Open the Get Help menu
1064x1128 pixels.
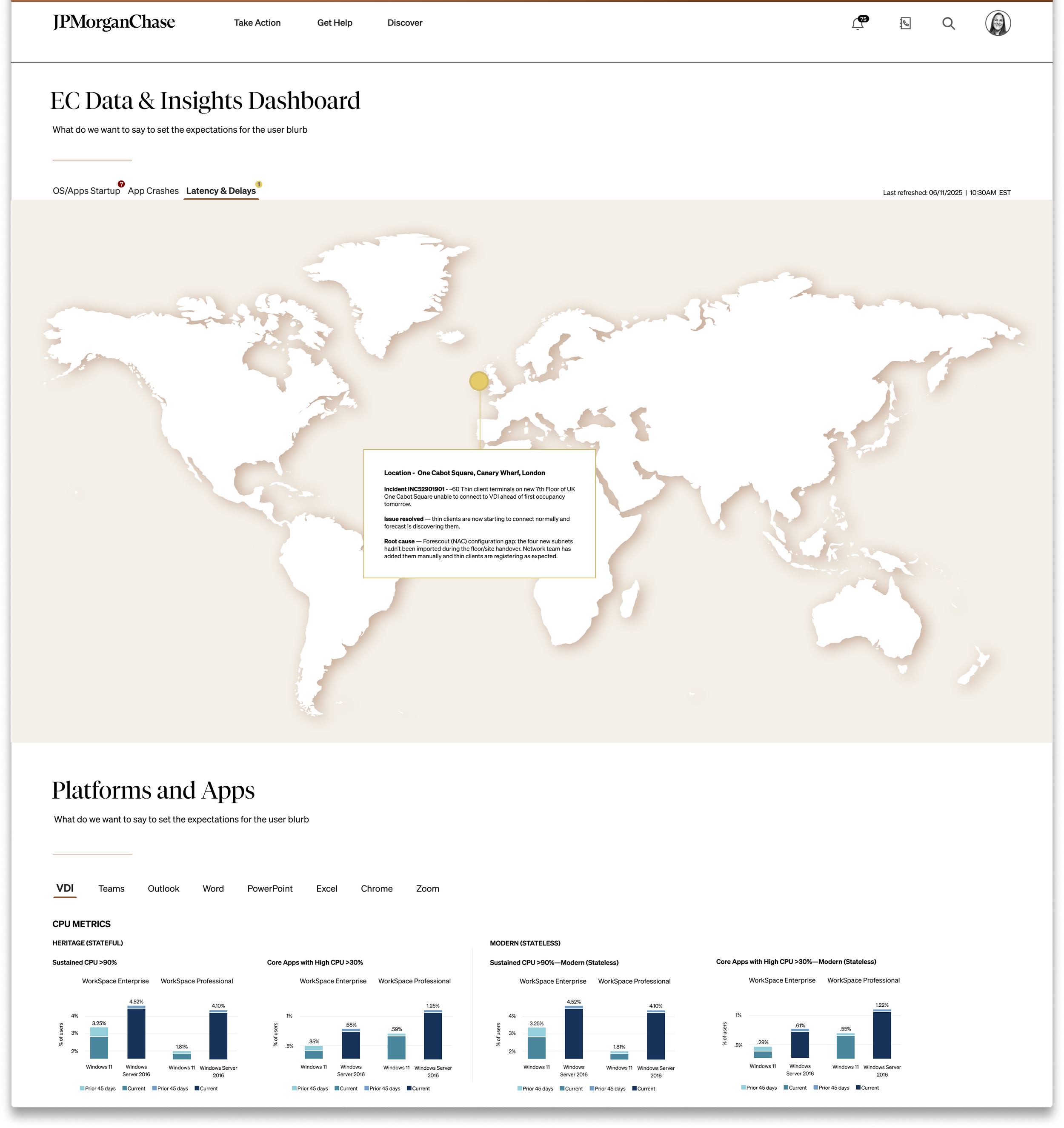click(334, 23)
